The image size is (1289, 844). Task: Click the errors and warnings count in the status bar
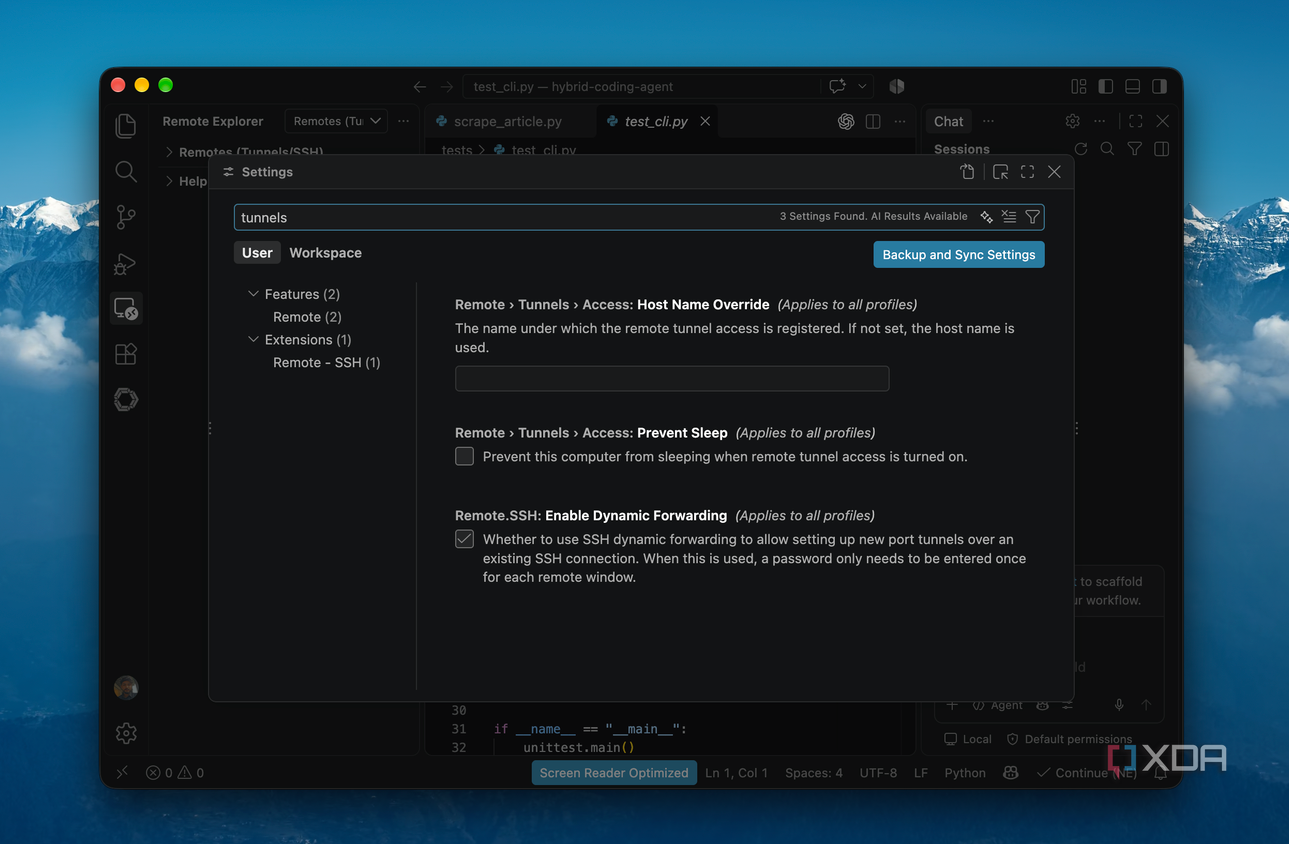point(175,773)
